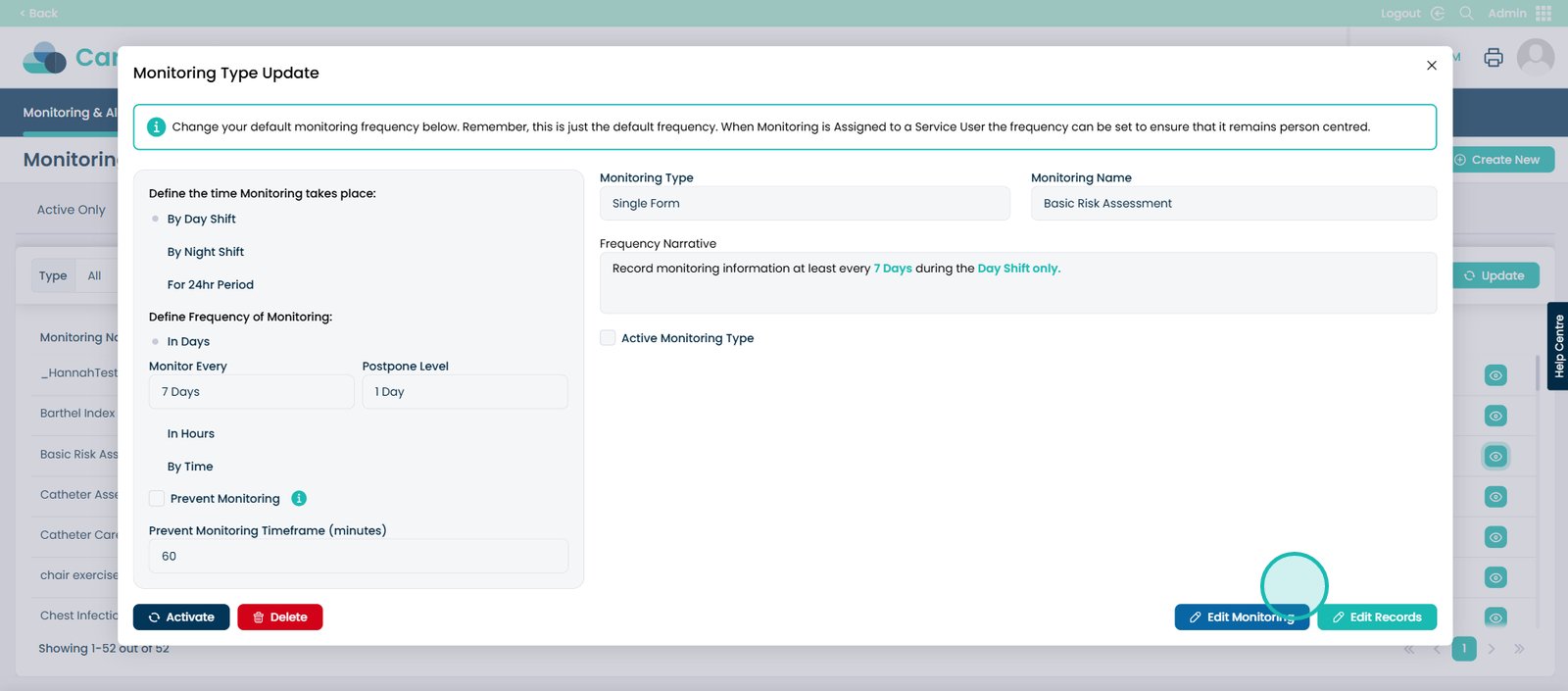The image size is (1568, 691).
Task: Open the Help Centre side tab
Action: [1557, 346]
